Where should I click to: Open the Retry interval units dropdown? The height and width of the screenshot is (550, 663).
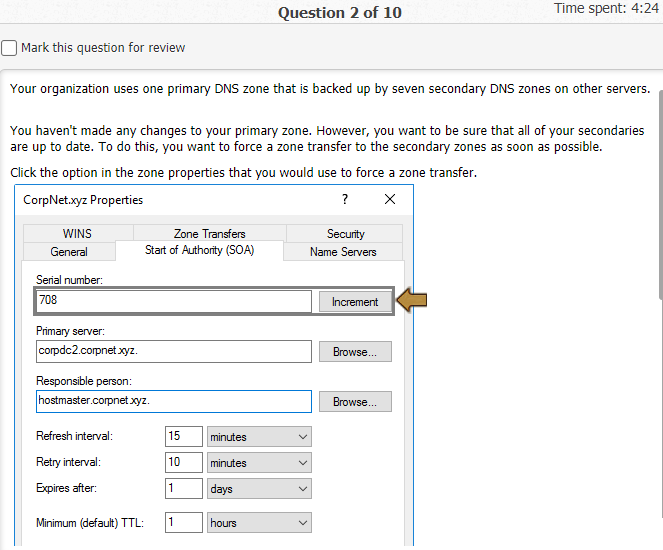[x=259, y=463]
